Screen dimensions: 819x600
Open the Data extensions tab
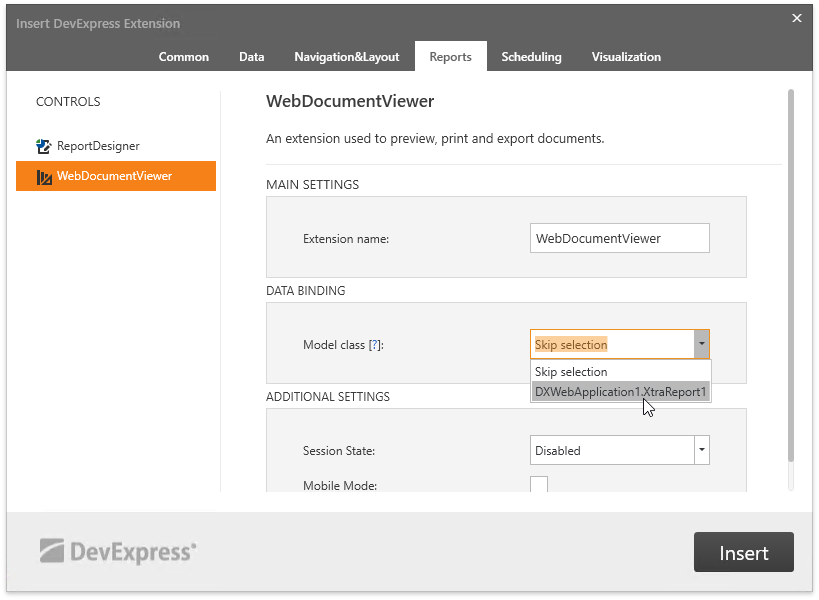(251, 57)
